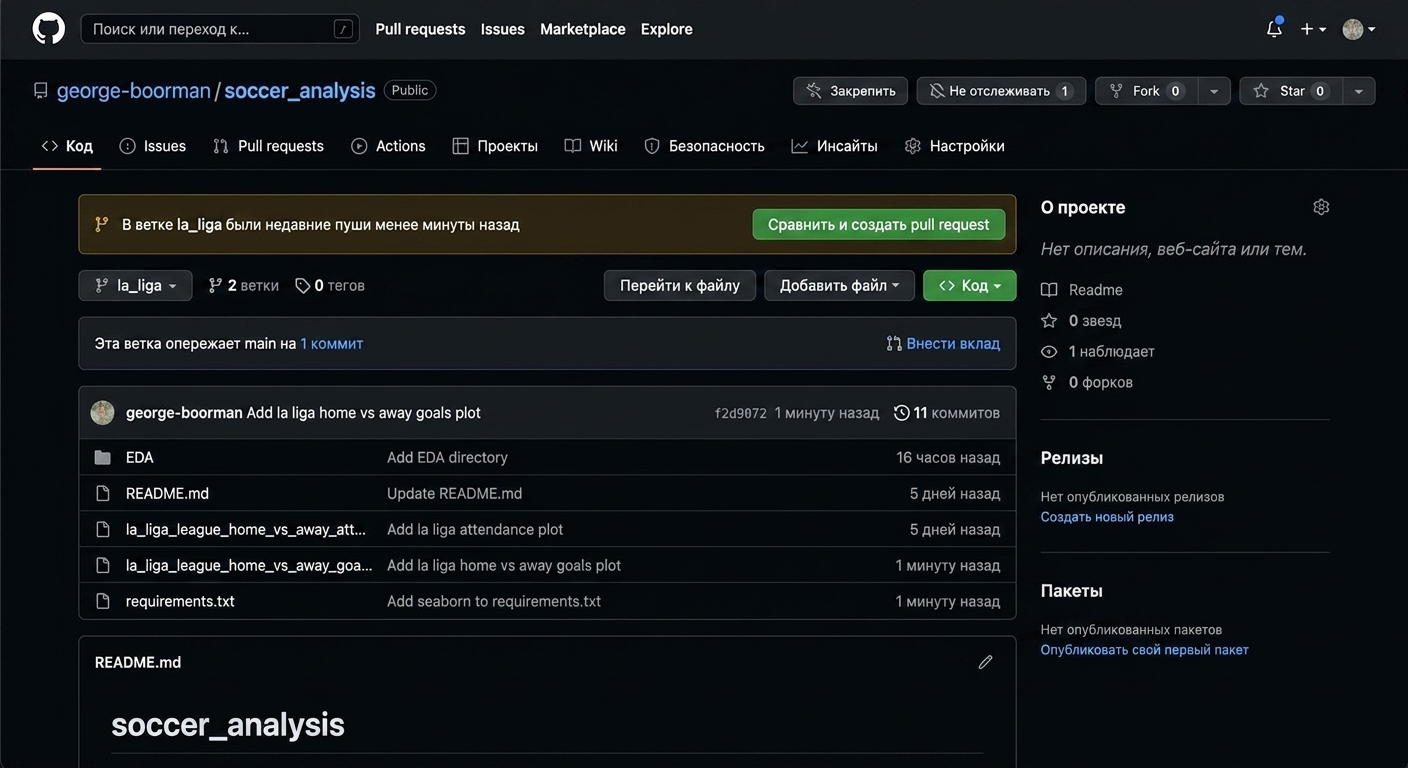Screen dimensions: 1408x768
Task: Open the soccer_analysis repository link
Action: 300,90
